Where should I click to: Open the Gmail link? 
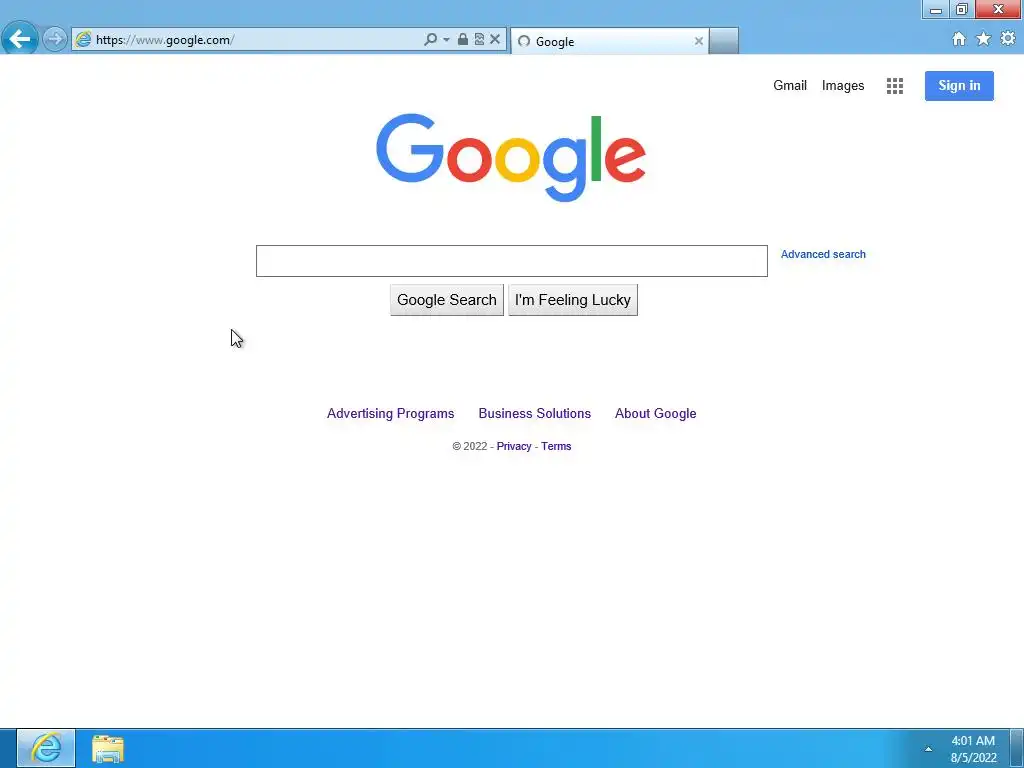tap(790, 86)
